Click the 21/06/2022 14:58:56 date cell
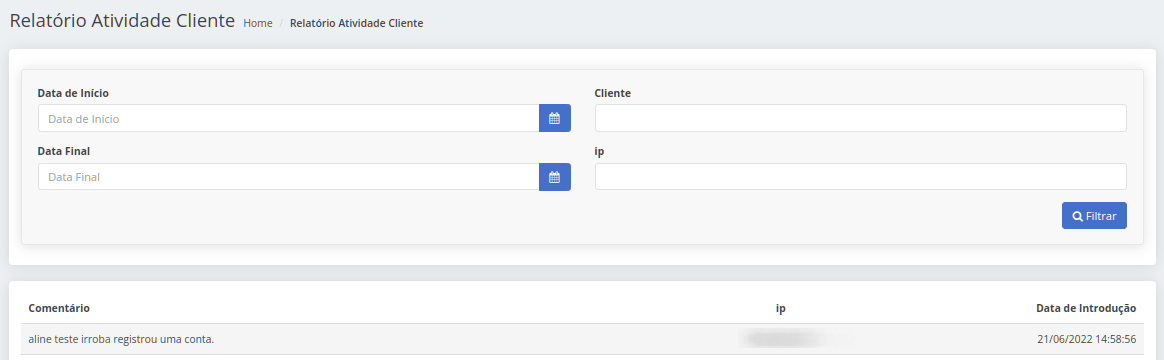 coord(1087,339)
